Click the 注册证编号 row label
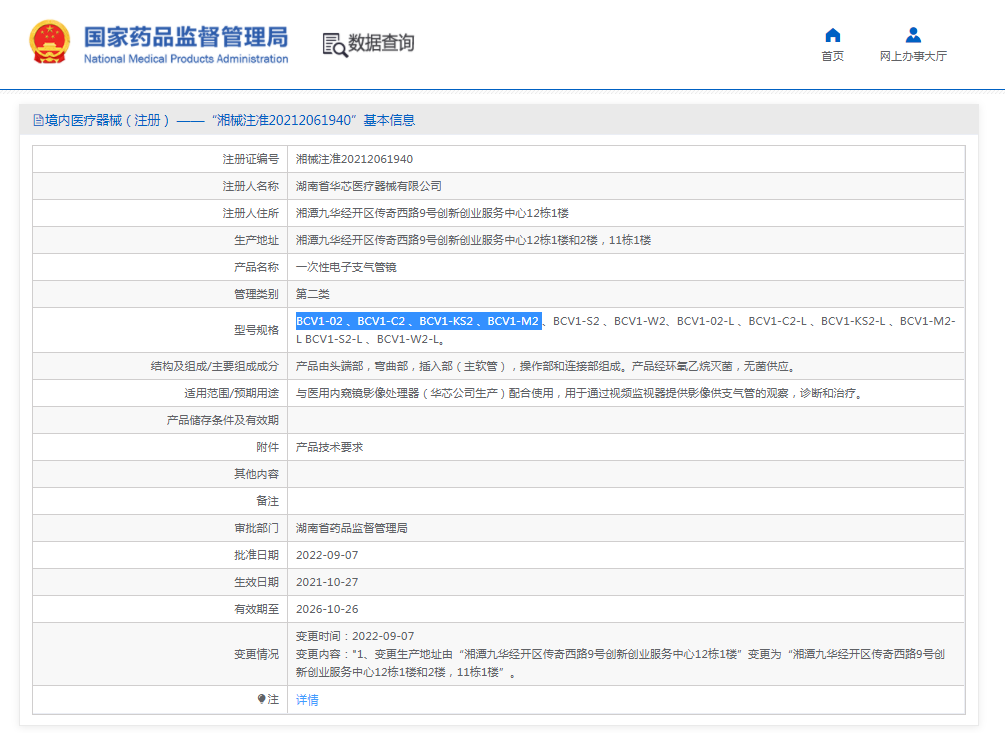This screenshot has height=733, width=1005. coord(251,159)
